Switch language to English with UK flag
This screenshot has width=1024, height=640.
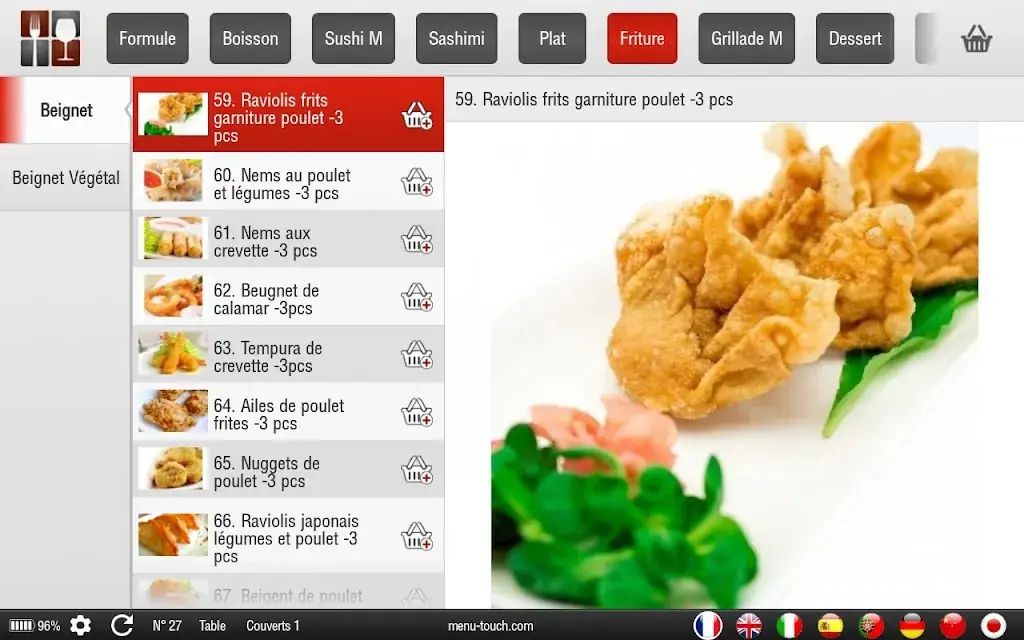coord(749,626)
